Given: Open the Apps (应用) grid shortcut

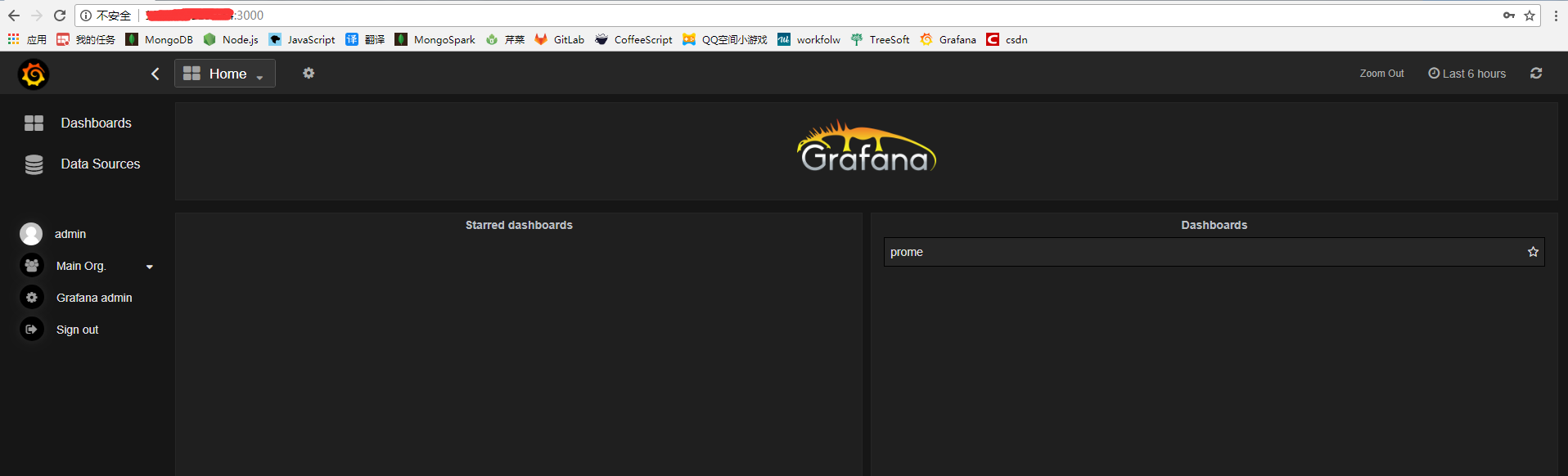Looking at the screenshot, I should click(x=27, y=39).
